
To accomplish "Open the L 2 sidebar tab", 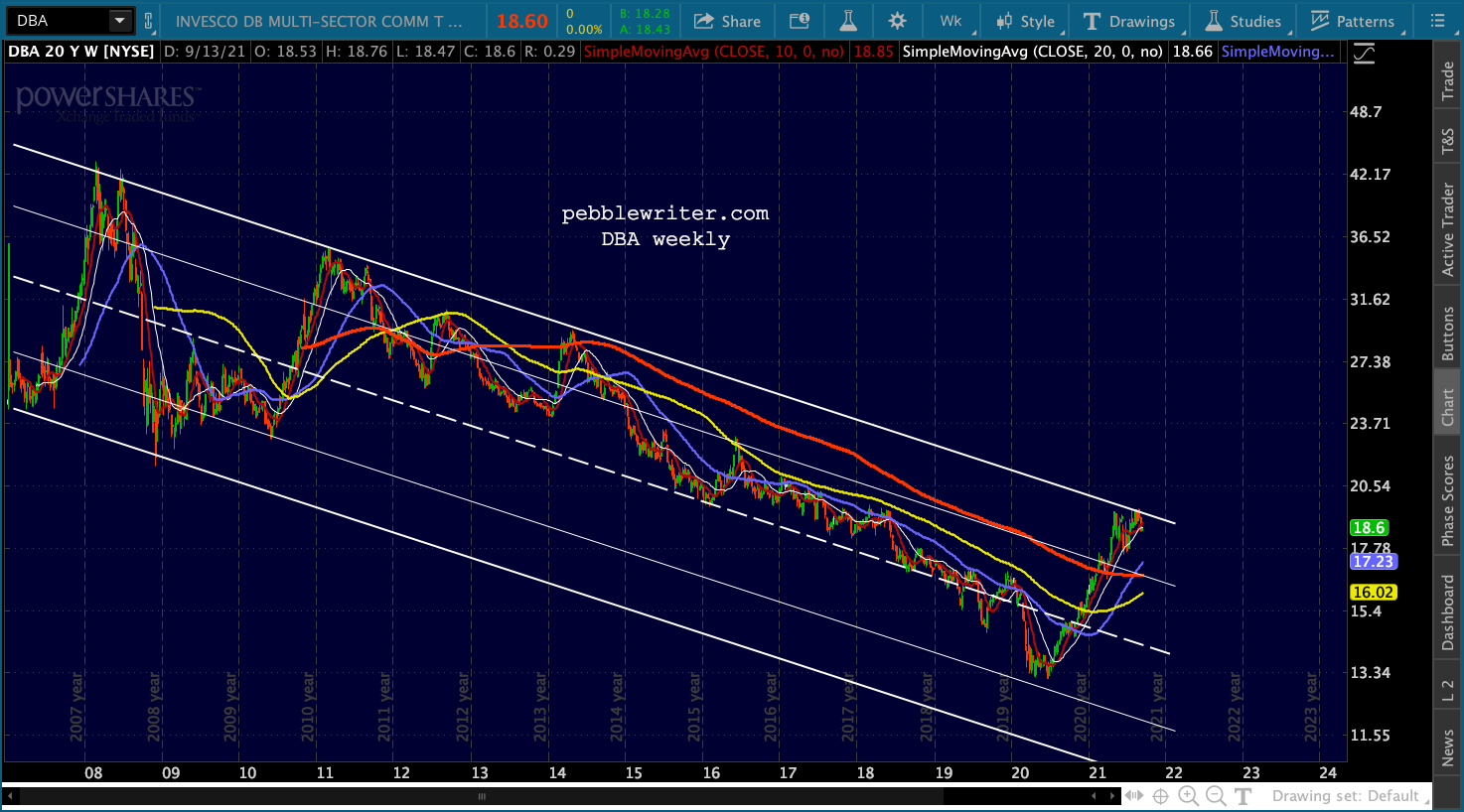I will click(1448, 691).
